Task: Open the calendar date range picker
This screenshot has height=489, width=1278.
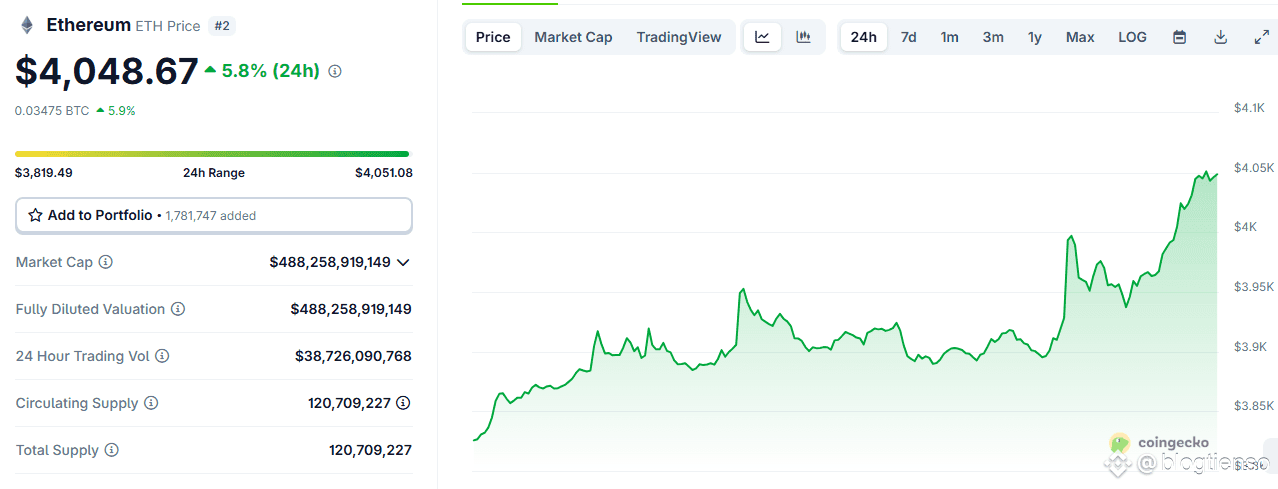Action: tap(1179, 37)
